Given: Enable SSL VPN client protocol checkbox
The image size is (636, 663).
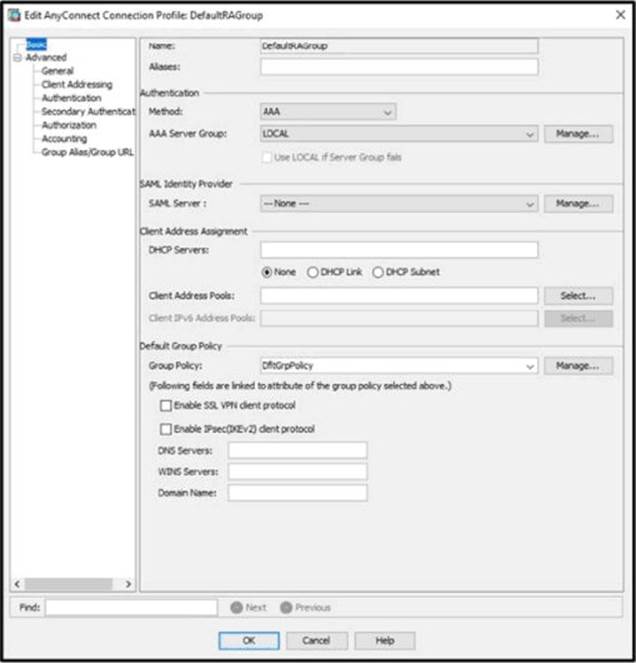Looking at the screenshot, I should click(166, 406).
